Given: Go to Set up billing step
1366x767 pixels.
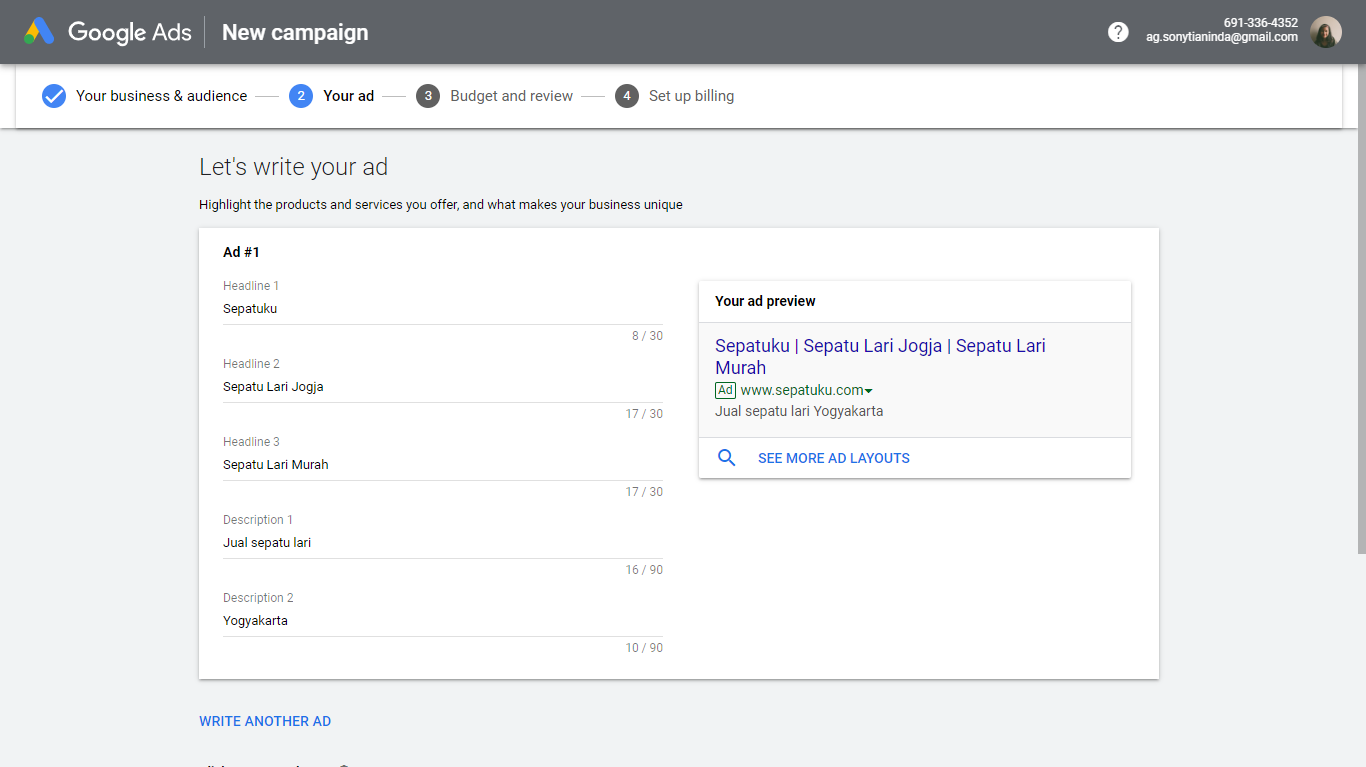Looking at the screenshot, I should tap(691, 96).
